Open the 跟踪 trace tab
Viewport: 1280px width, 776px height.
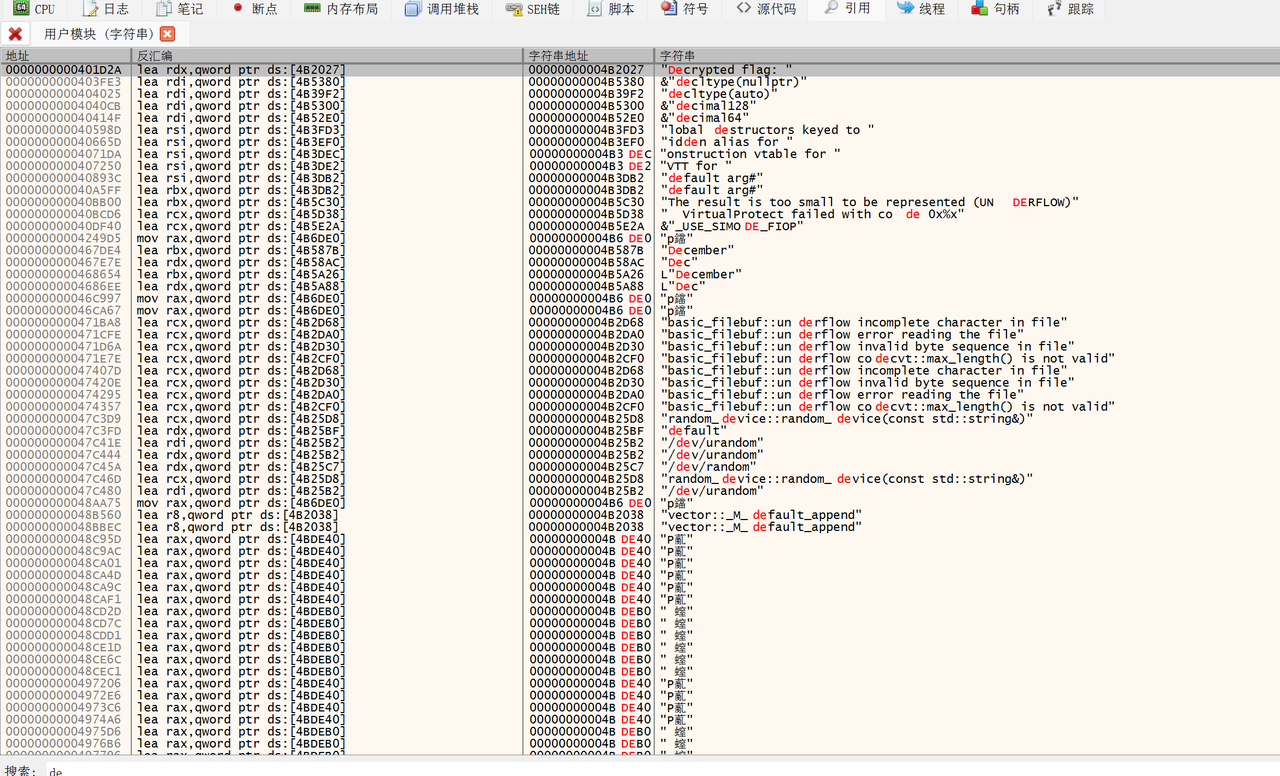(x=1070, y=9)
